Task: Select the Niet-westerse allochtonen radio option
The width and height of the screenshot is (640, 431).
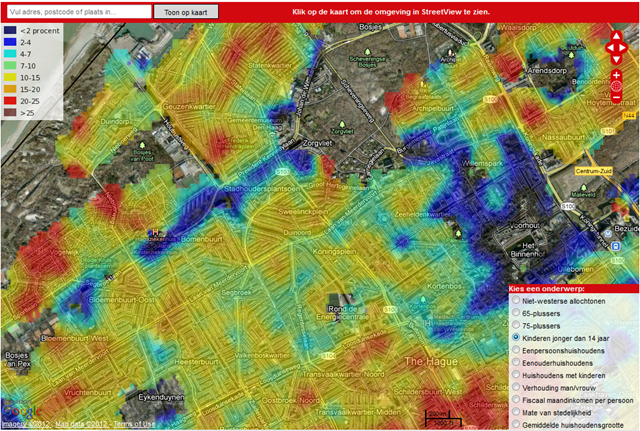Action: click(x=515, y=300)
